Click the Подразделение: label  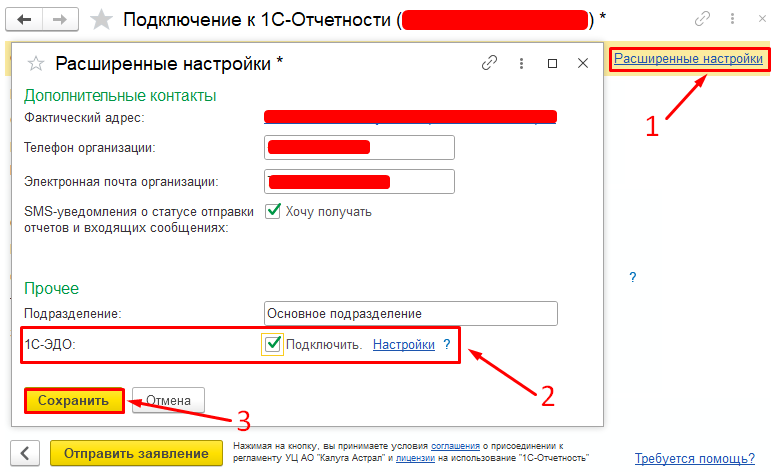click(73, 314)
